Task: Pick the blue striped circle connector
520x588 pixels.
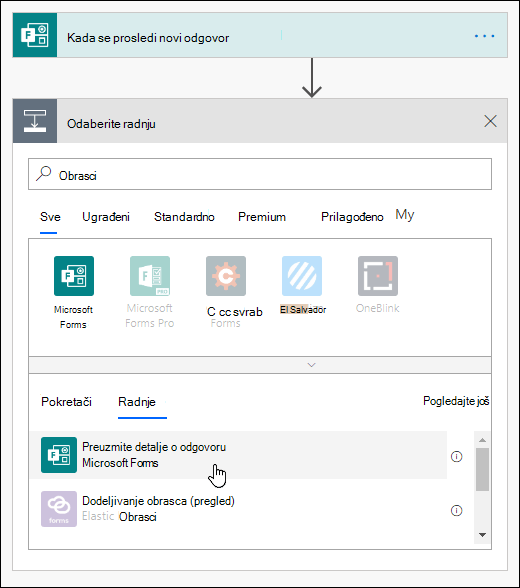Action: point(302,276)
